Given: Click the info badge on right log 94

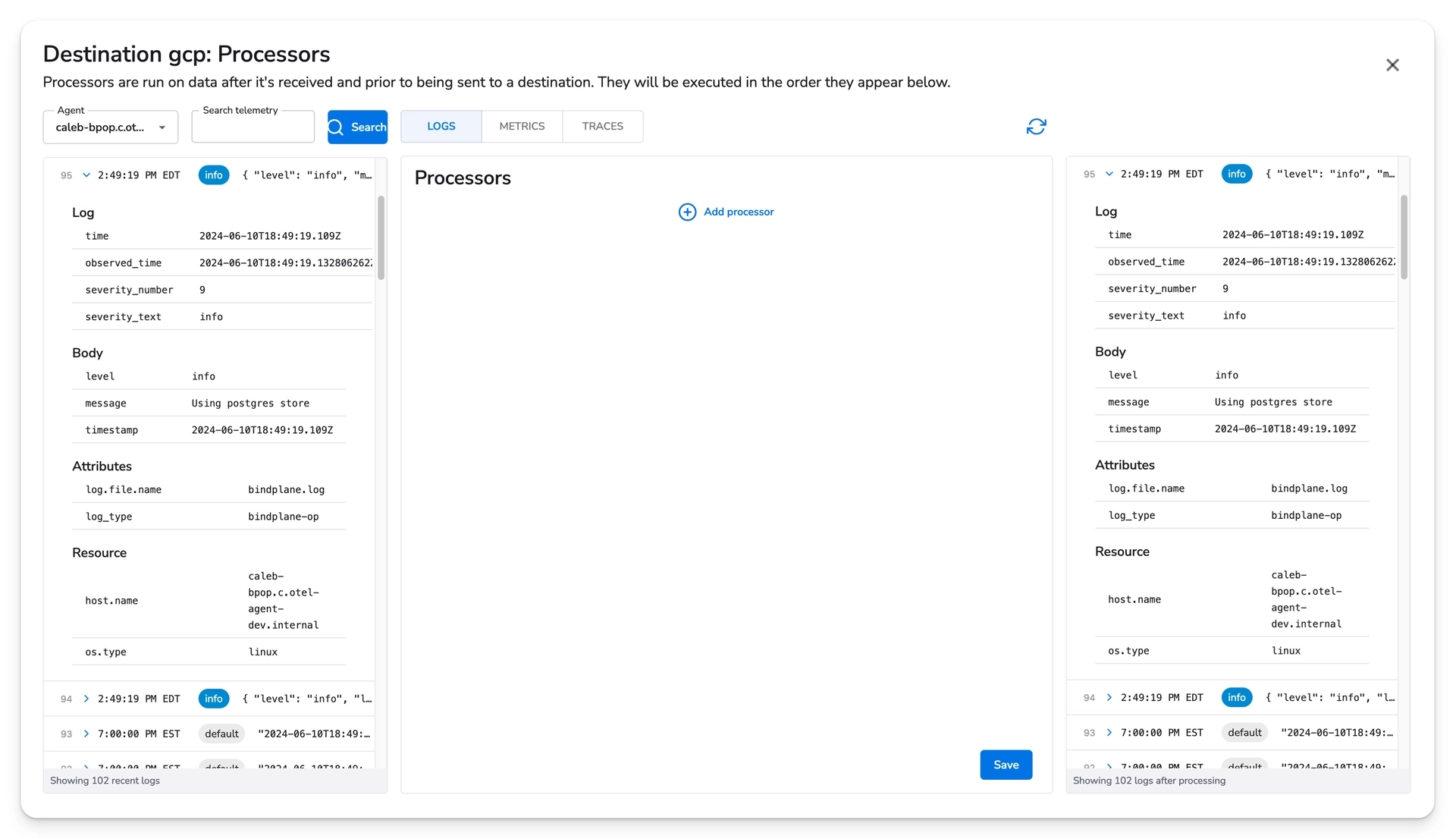Looking at the screenshot, I should pos(1236,698).
